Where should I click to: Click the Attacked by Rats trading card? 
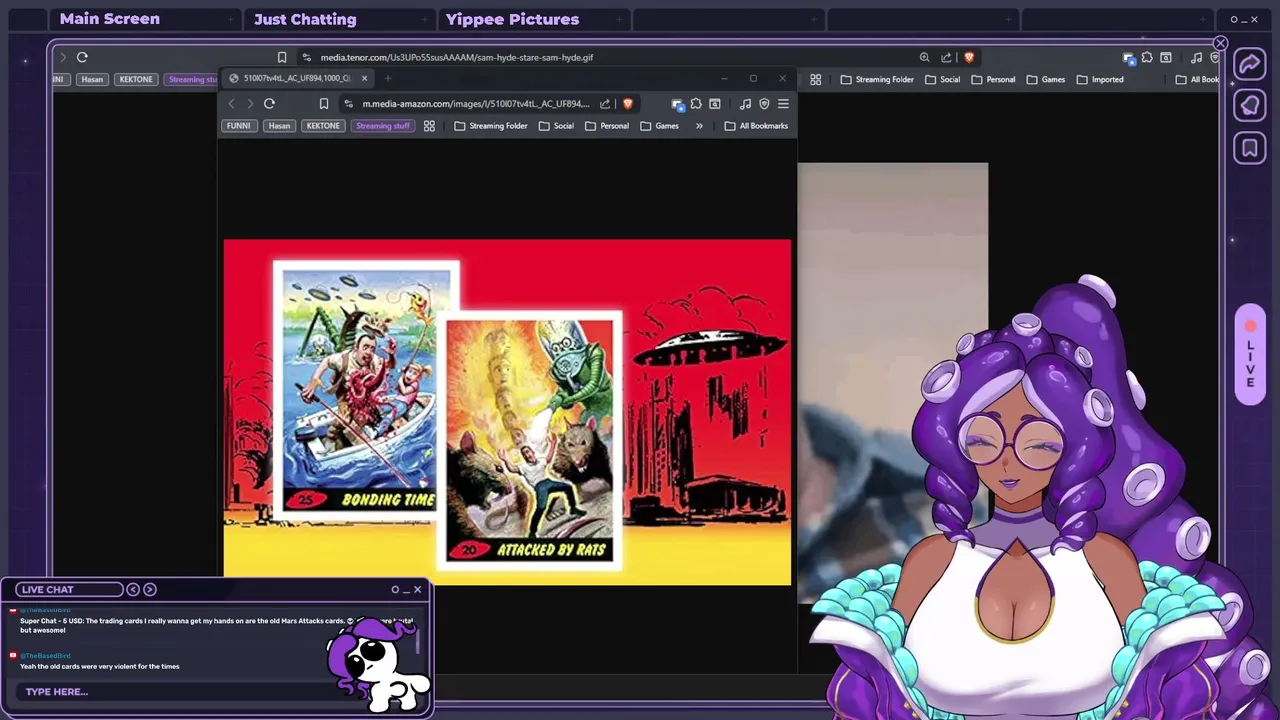(x=530, y=440)
